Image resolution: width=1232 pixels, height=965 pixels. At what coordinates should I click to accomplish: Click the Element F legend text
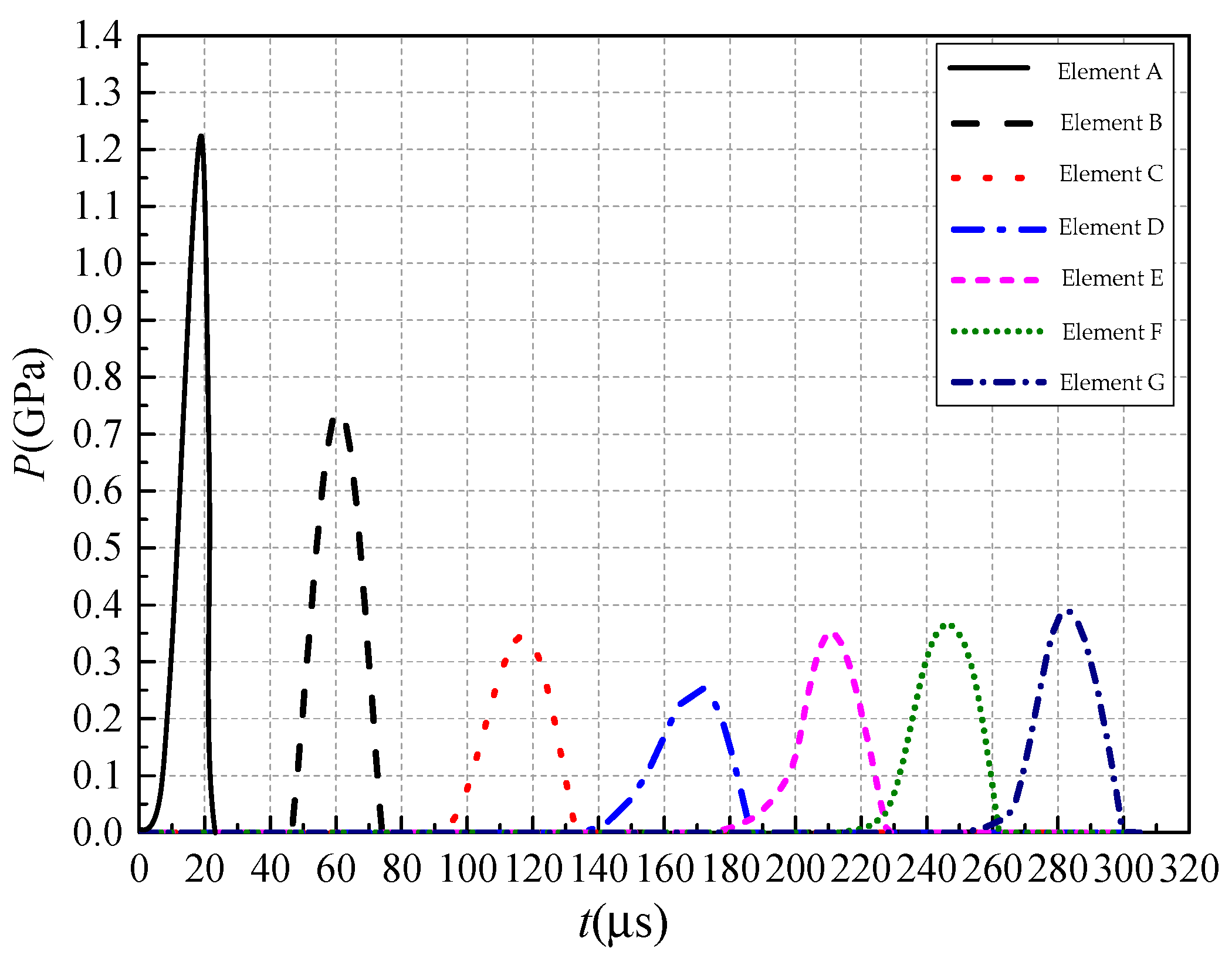[x=1112, y=332]
